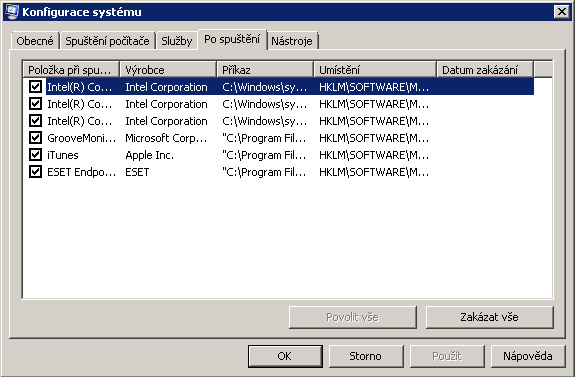Go to the Služby tab
The width and height of the screenshot is (575, 377).
pos(177,41)
